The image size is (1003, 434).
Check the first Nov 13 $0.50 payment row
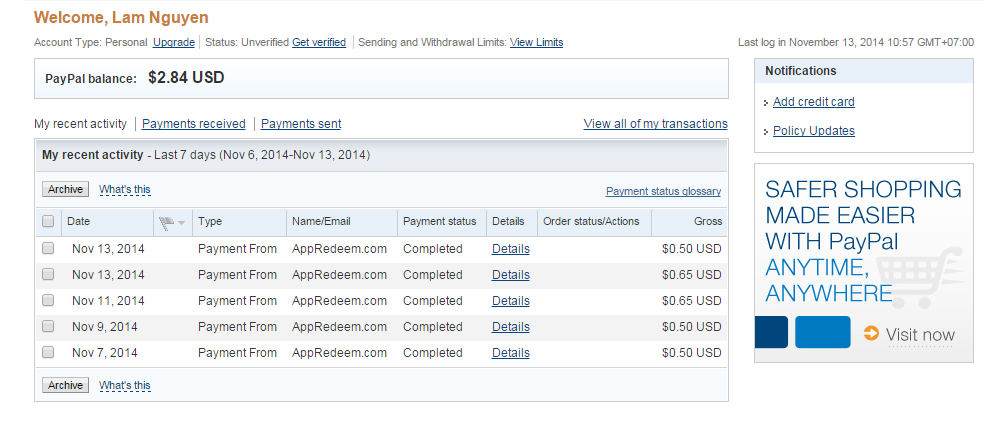tap(48, 248)
